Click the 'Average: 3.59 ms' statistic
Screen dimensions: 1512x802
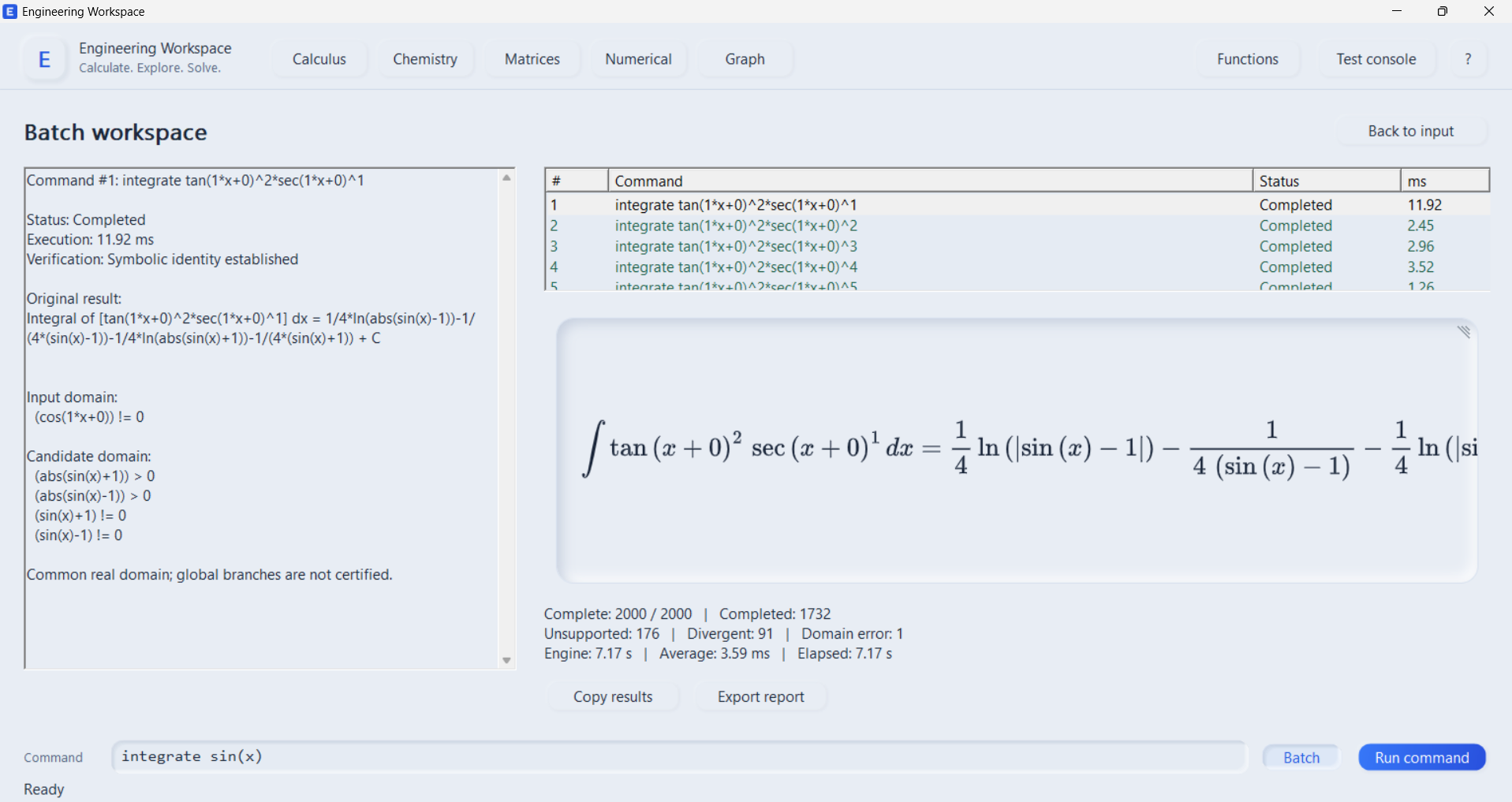click(x=715, y=654)
